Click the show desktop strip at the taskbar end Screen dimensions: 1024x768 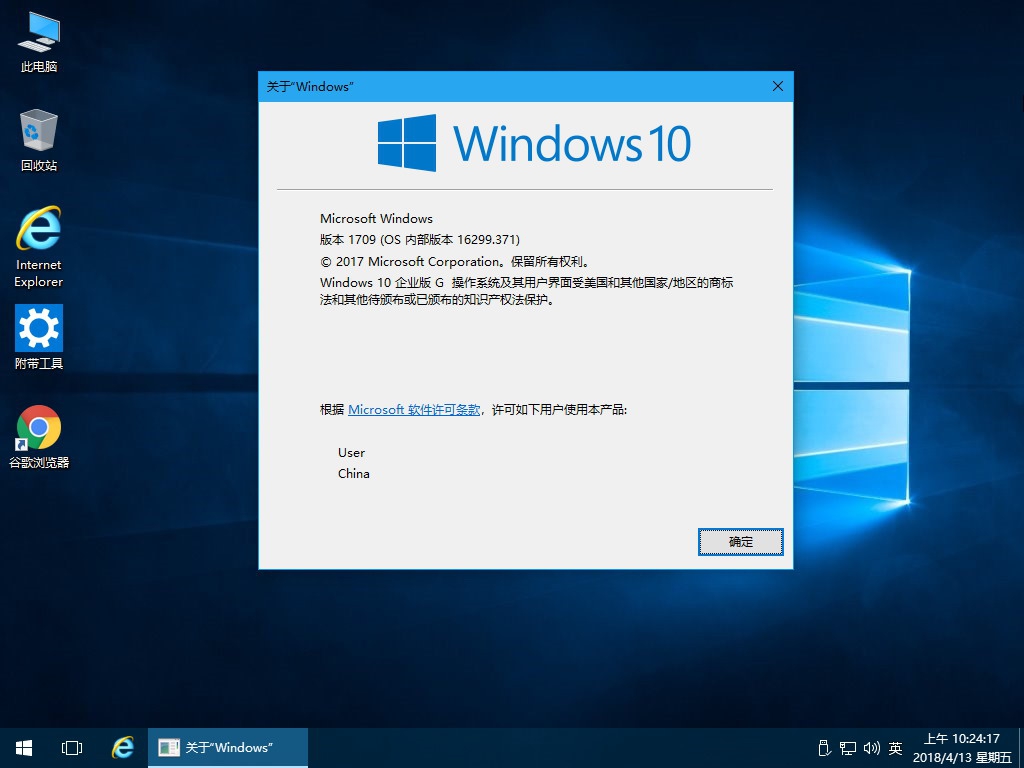point(1021,748)
